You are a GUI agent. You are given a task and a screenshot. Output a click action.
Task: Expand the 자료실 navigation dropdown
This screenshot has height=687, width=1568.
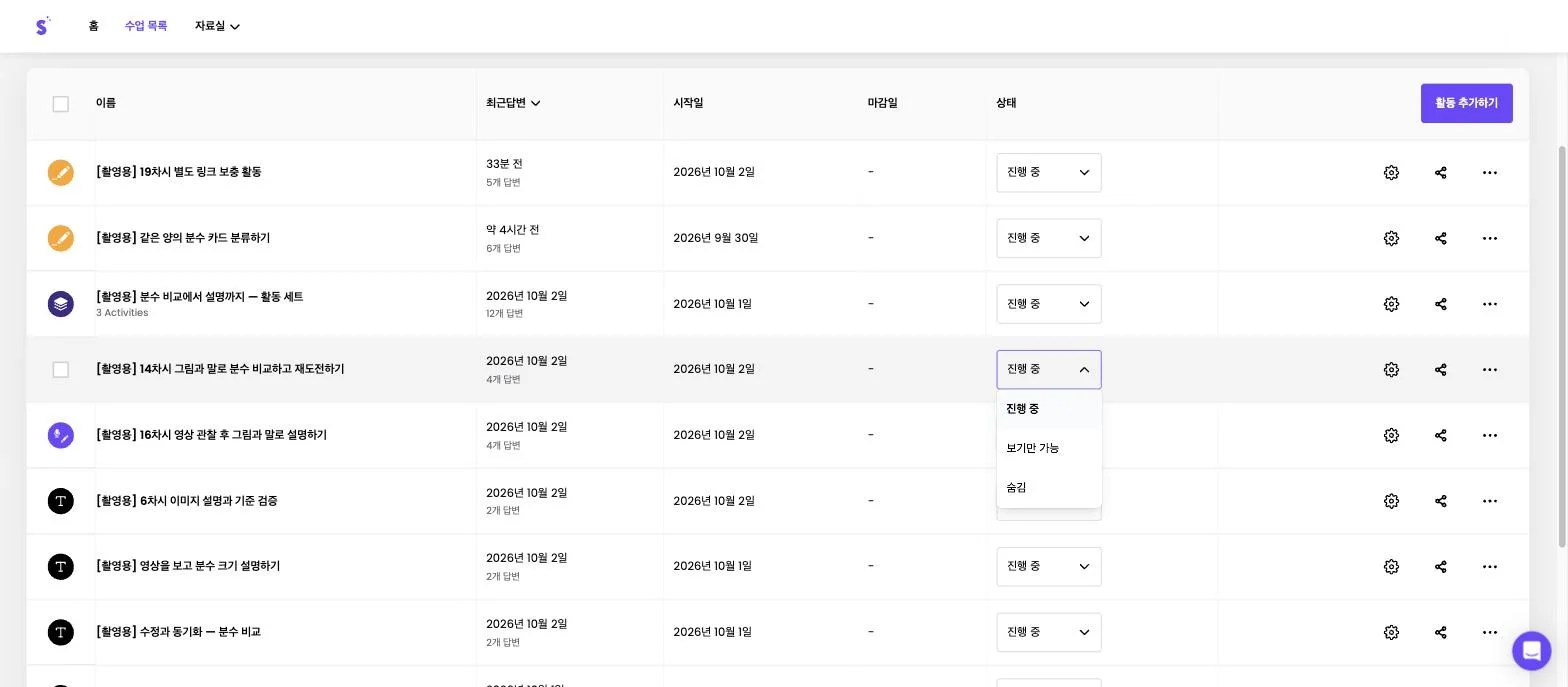tap(217, 26)
